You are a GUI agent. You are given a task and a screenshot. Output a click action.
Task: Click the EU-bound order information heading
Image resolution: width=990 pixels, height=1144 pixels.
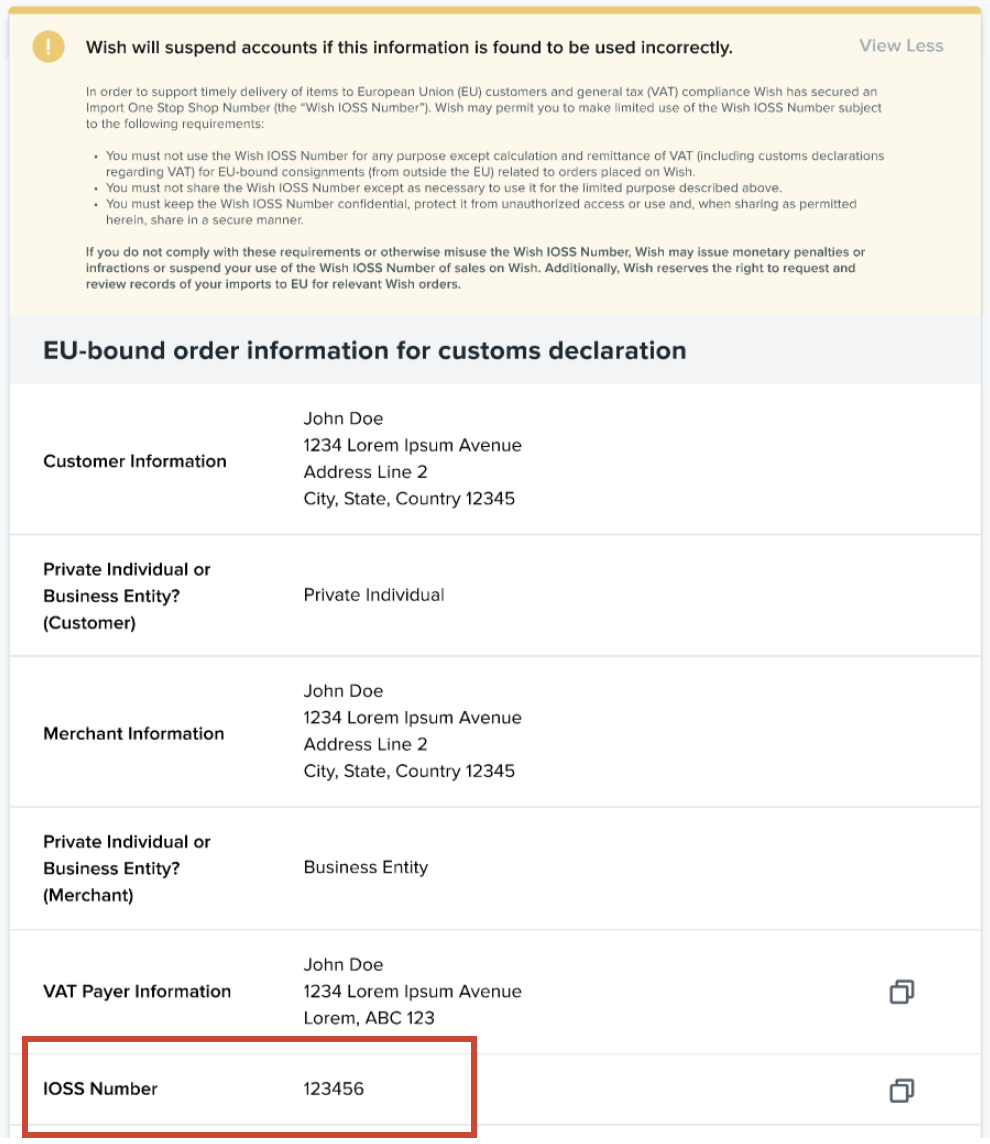pyautogui.click(x=364, y=351)
